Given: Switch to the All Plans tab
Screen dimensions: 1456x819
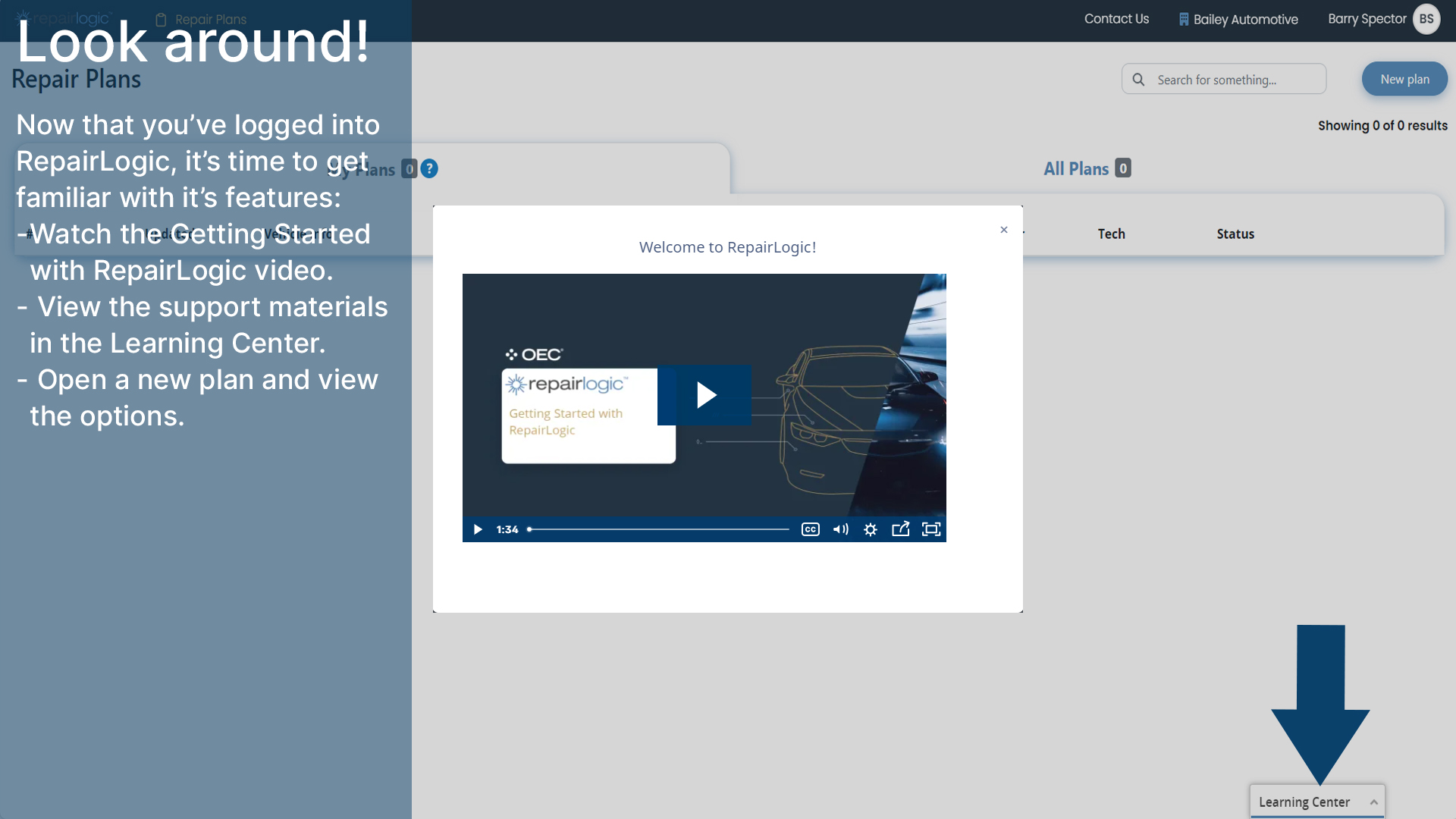Looking at the screenshot, I should pos(1087,168).
